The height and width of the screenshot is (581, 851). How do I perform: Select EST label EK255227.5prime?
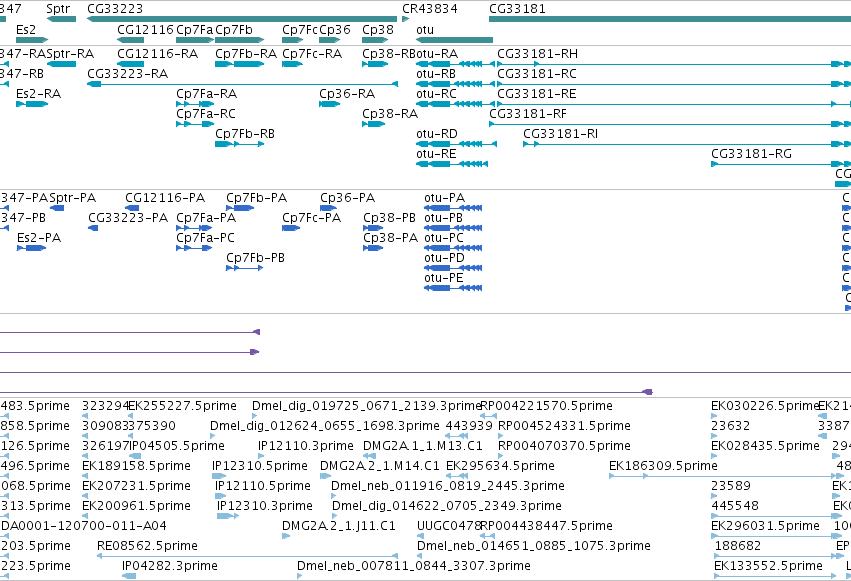(182, 406)
